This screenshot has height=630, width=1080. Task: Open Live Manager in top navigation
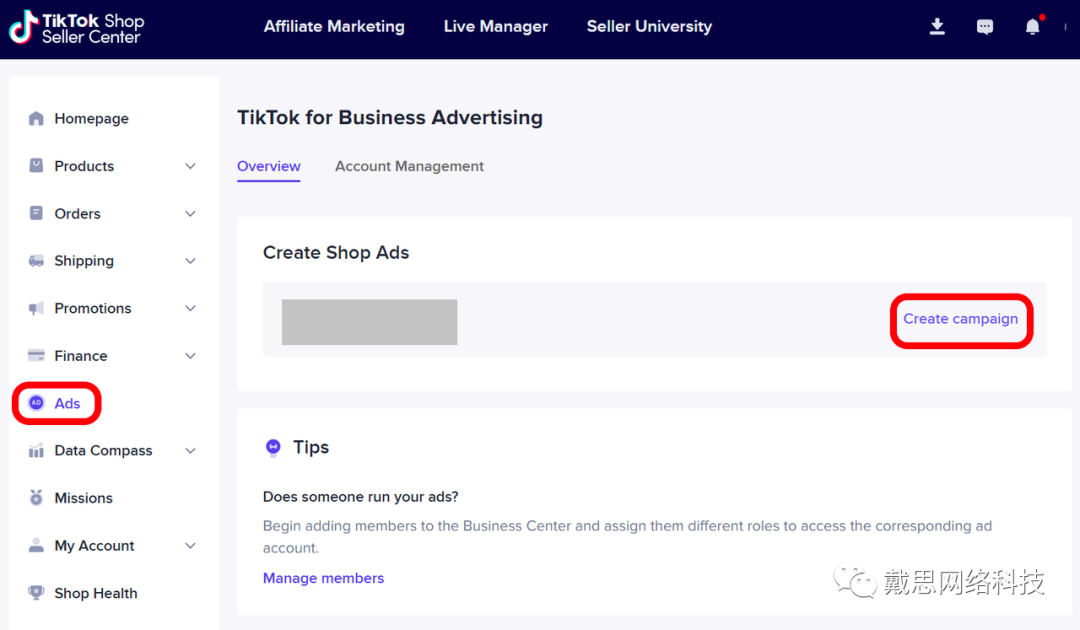coord(496,27)
